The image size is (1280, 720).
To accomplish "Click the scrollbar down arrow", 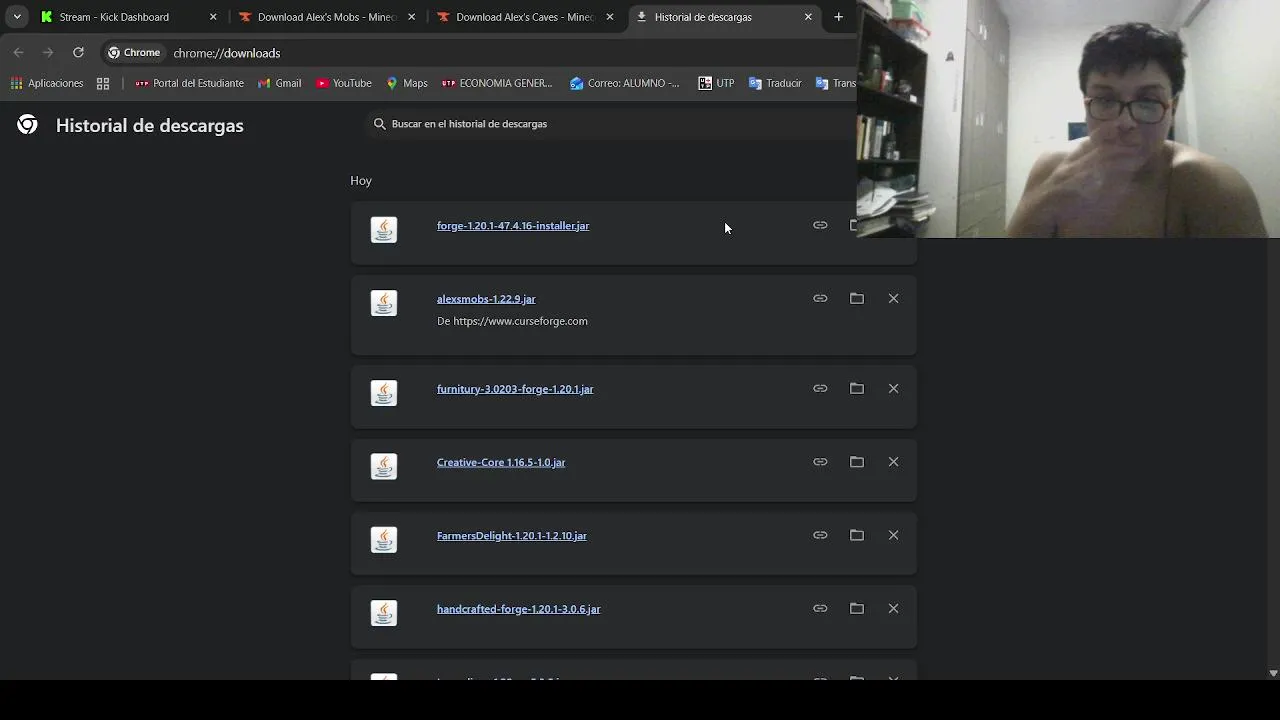I will click(x=1273, y=673).
